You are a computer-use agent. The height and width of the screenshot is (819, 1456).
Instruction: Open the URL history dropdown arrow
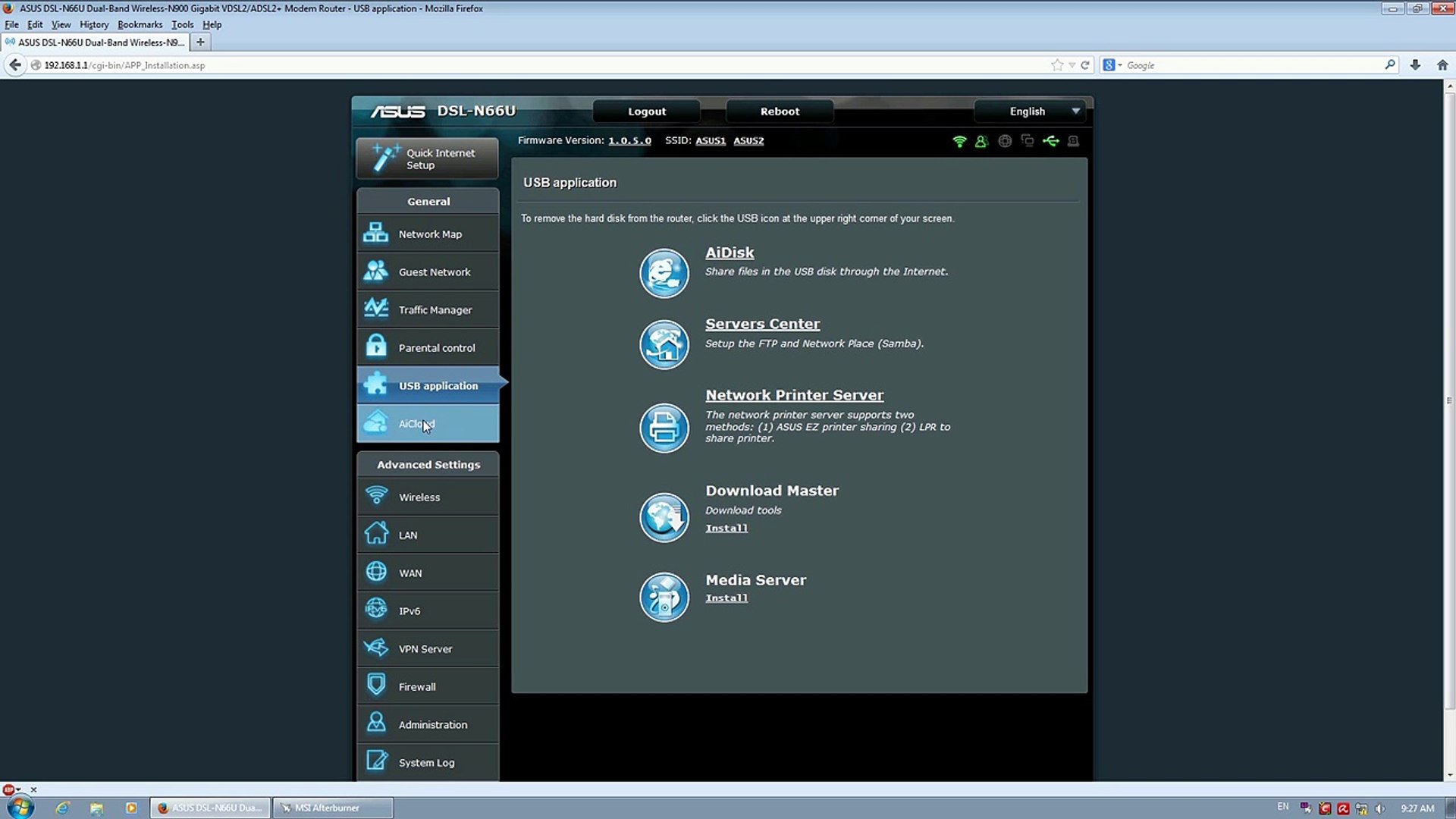pyautogui.click(x=1072, y=65)
